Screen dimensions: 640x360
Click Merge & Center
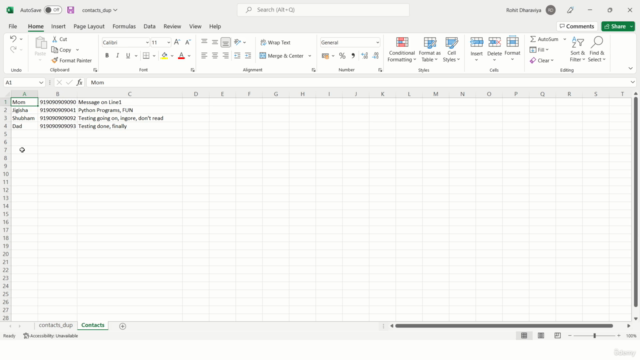282,56
